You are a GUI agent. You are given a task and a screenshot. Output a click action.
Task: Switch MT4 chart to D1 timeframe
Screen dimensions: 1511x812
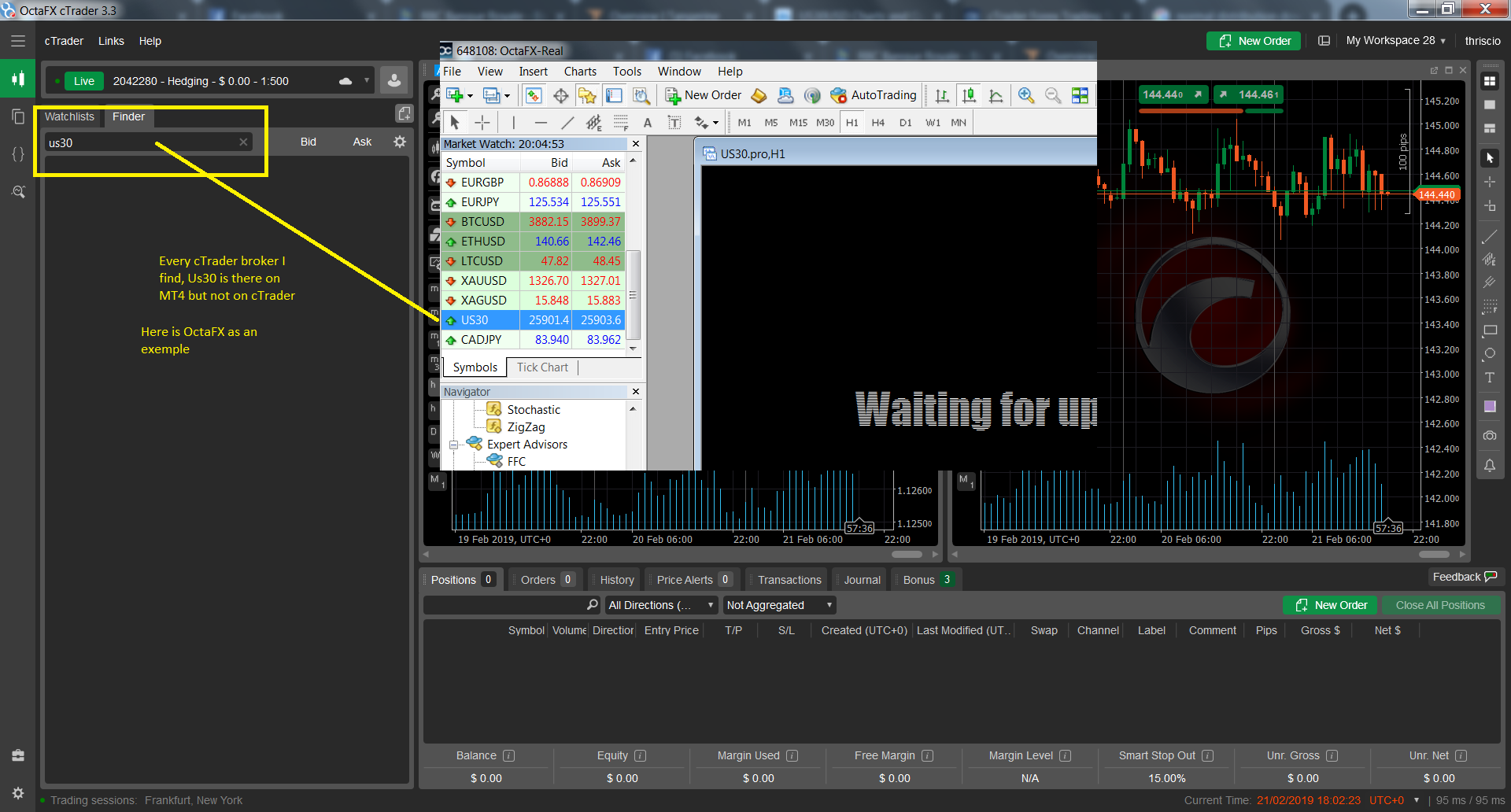click(905, 123)
